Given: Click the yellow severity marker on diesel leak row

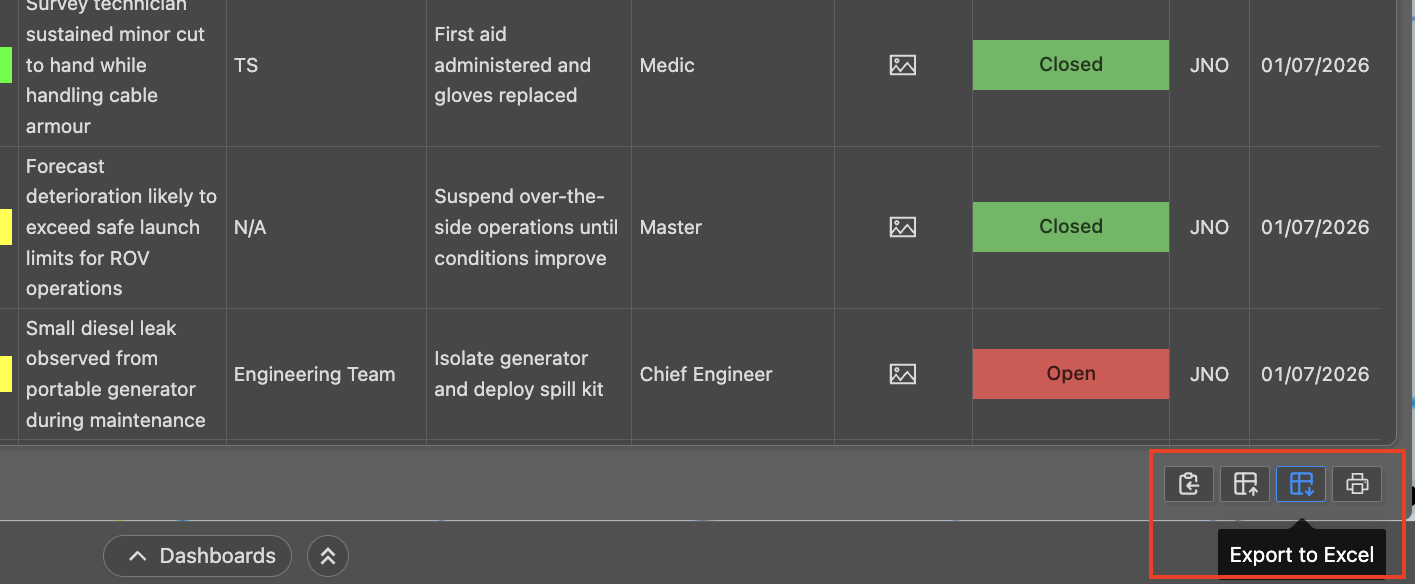Looking at the screenshot, I should (6, 374).
